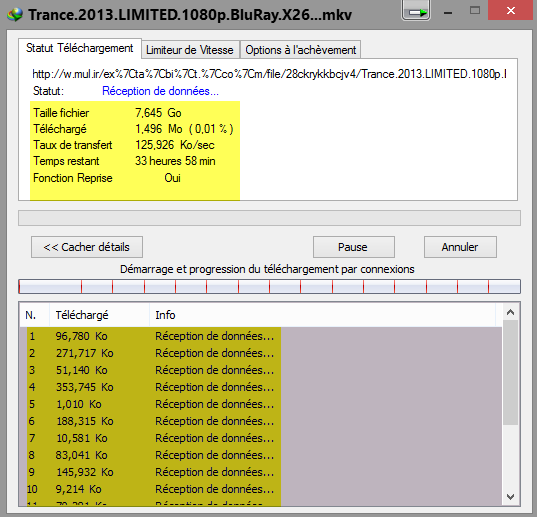Click the Cacher détails button
Screen dimensions: 537x517
click(87, 247)
